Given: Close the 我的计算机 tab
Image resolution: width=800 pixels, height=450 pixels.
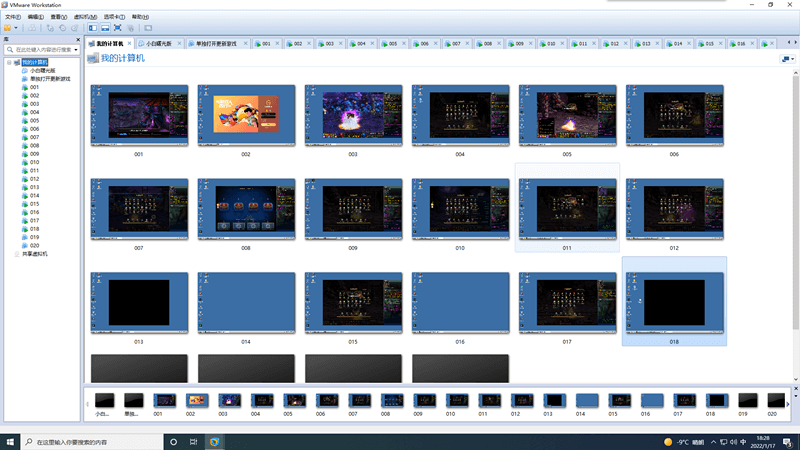Looking at the screenshot, I should (129, 44).
